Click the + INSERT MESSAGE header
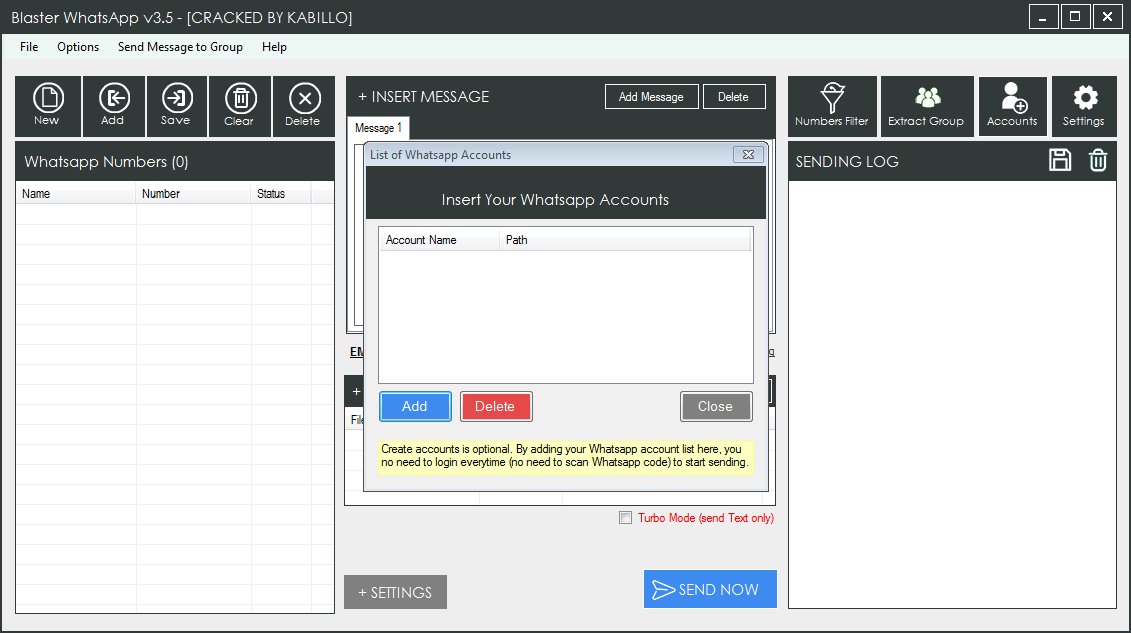Viewport: 1131px width, 633px height. tap(423, 97)
